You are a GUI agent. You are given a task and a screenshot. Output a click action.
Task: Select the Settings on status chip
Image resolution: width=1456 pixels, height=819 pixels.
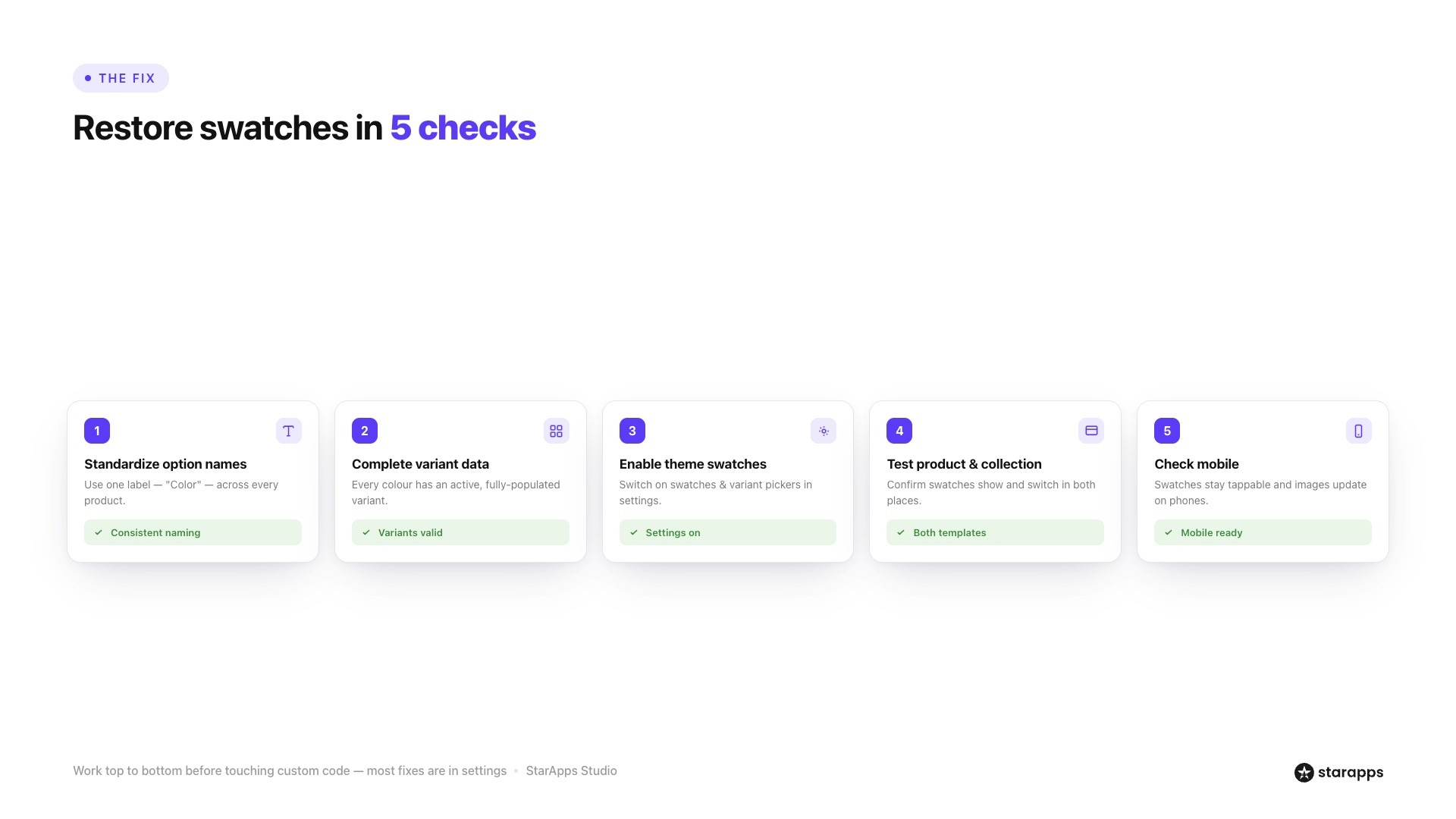(728, 532)
